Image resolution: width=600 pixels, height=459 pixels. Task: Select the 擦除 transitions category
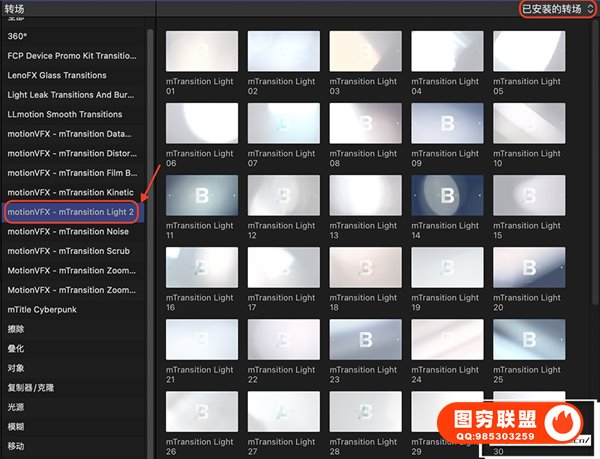click(x=16, y=329)
